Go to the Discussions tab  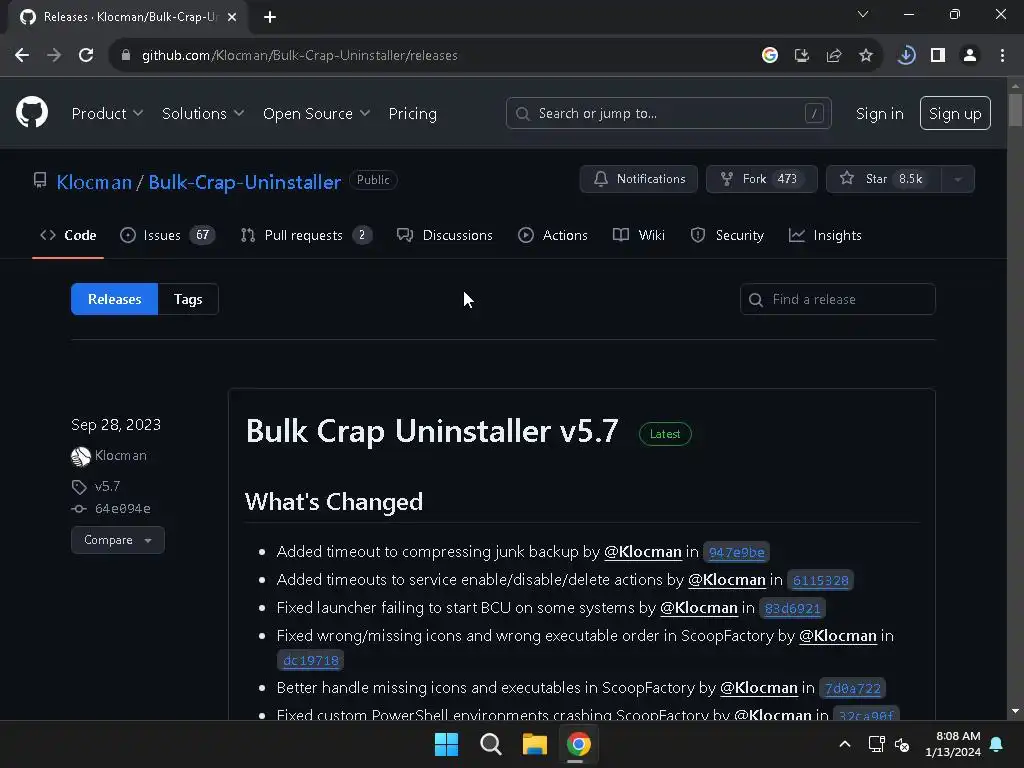pyautogui.click(x=445, y=235)
